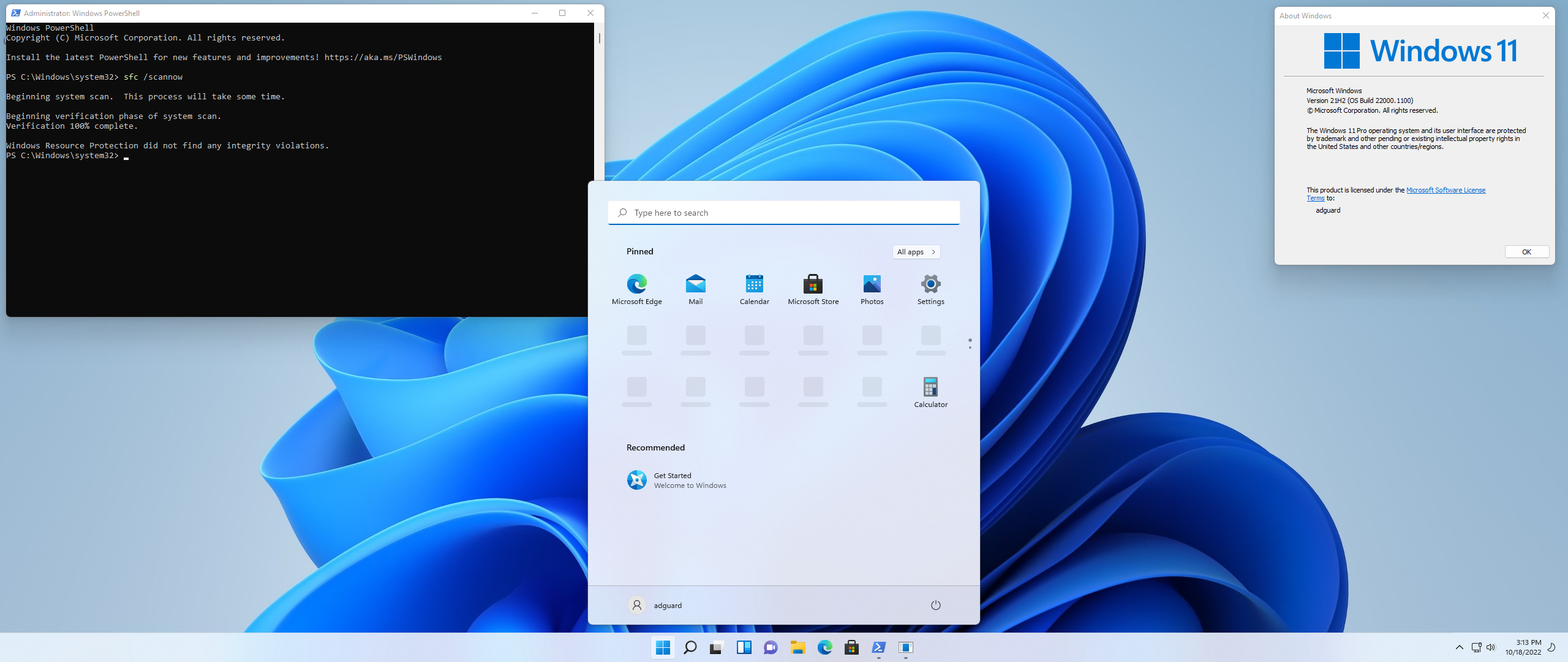1568x662 pixels.
Task: Close the About Windows dialog
Action: coord(1545,16)
